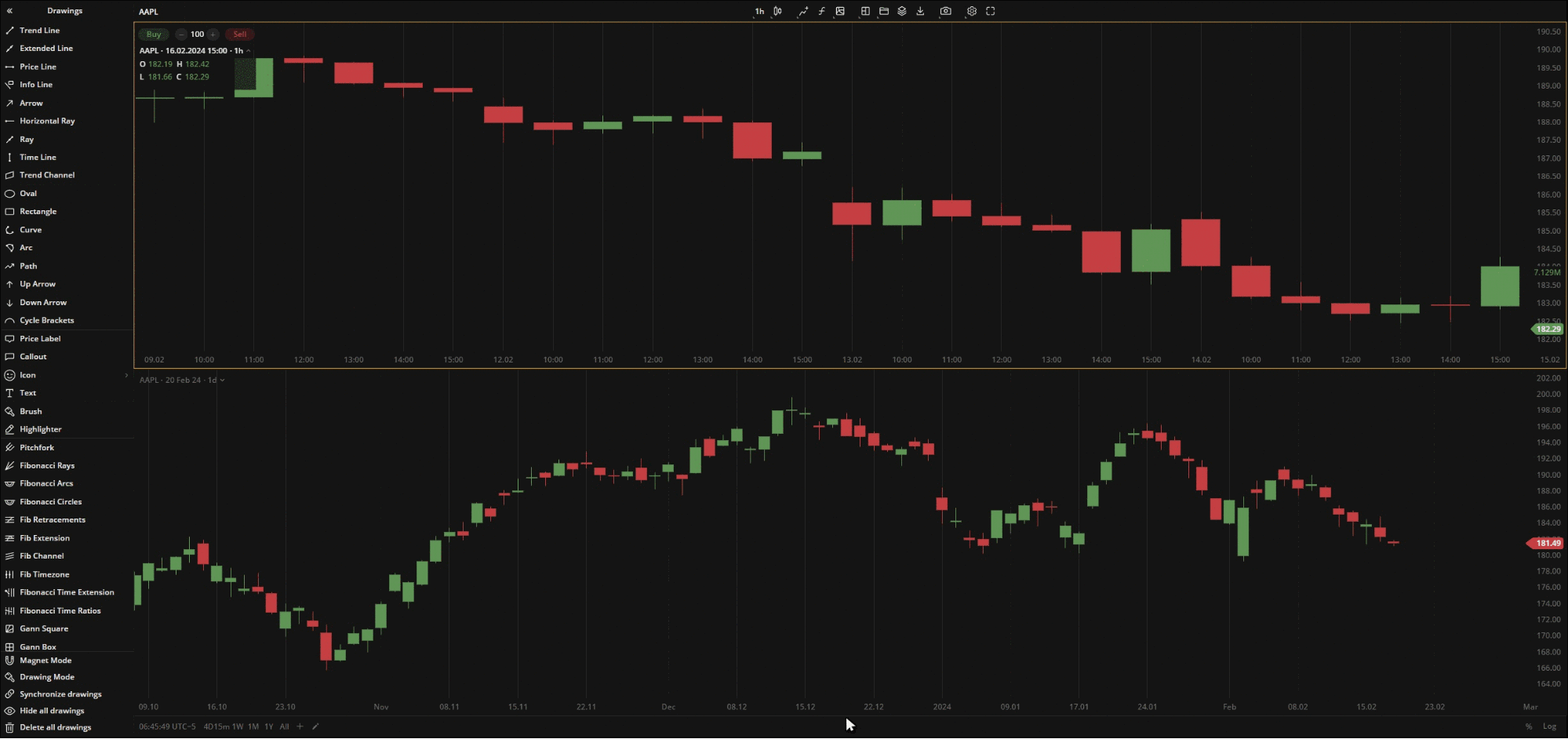Select Fibonacci Time Ratios tool

[x=60, y=611]
